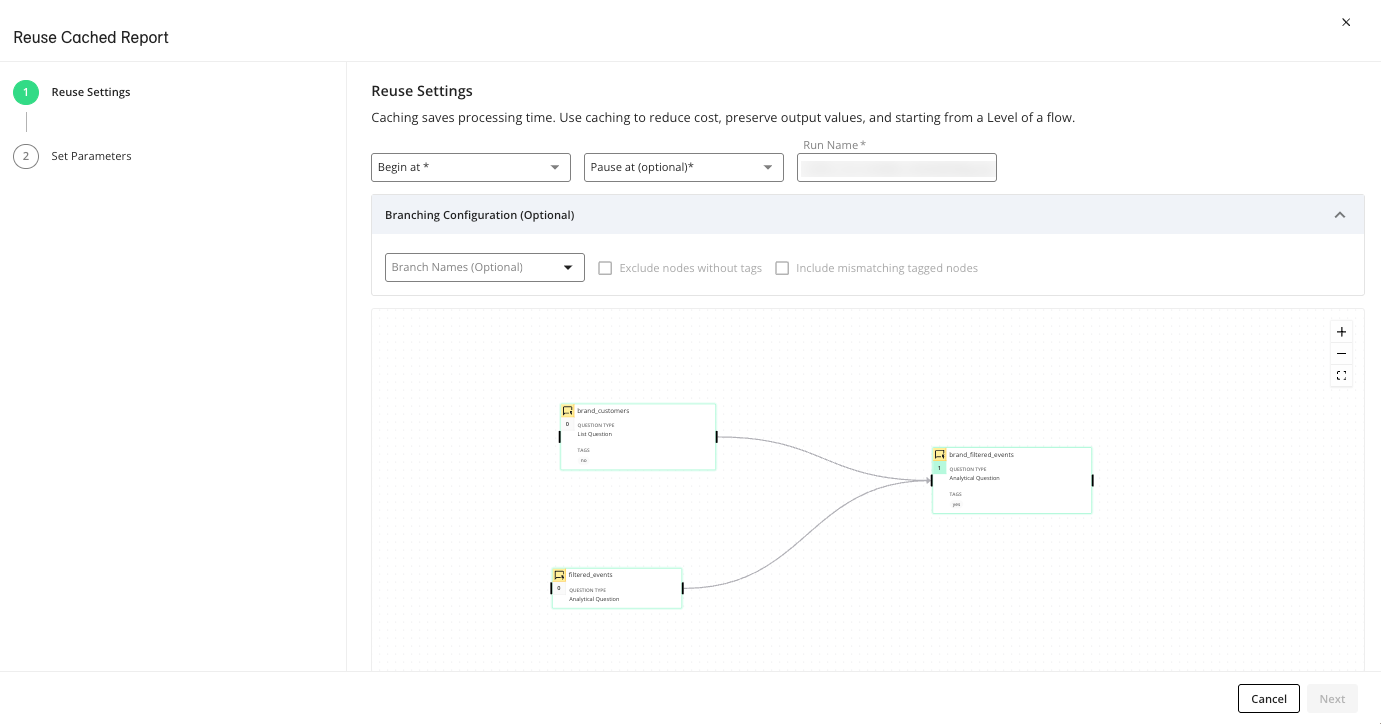
Task: Open the Begin at dropdown
Action: tap(470, 167)
